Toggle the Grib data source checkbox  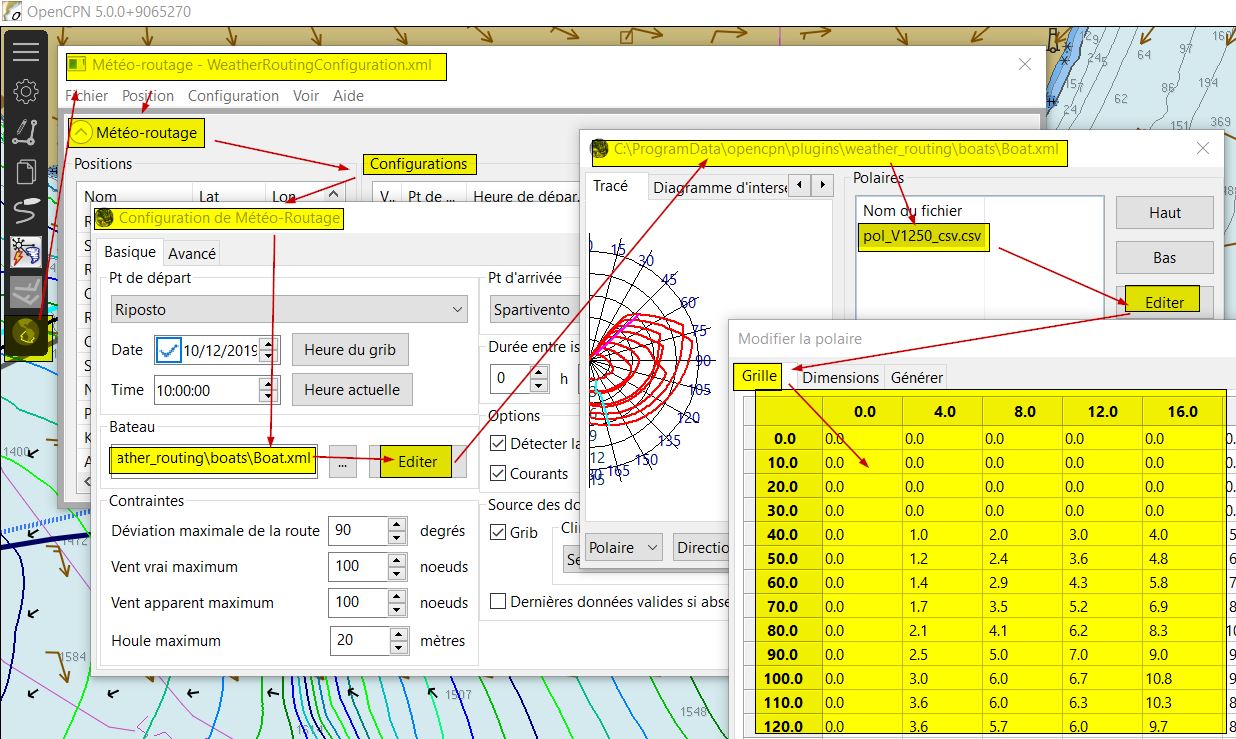(499, 533)
